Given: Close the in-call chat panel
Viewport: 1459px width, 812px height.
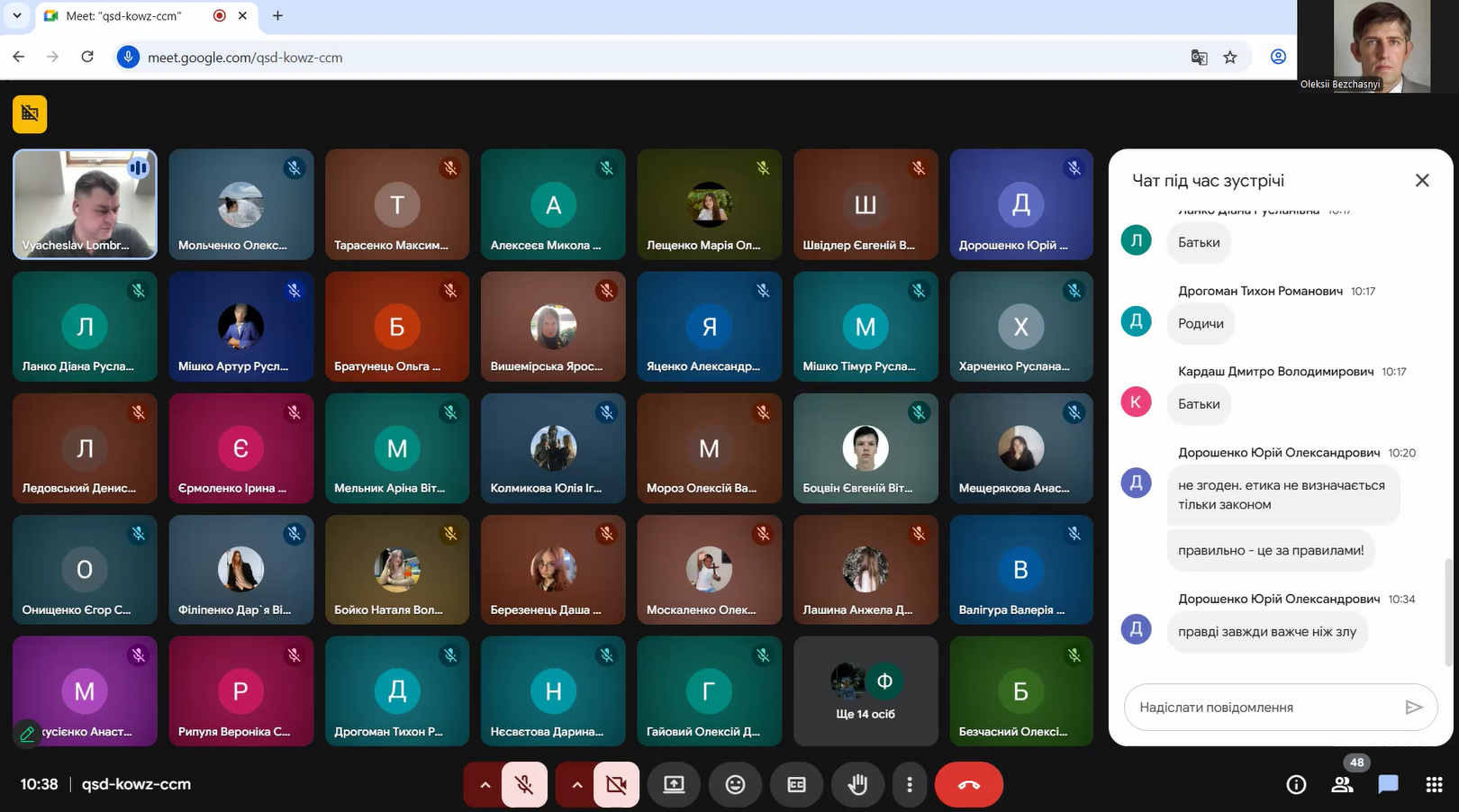Looking at the screenshot, I should tap(1422, 180).
